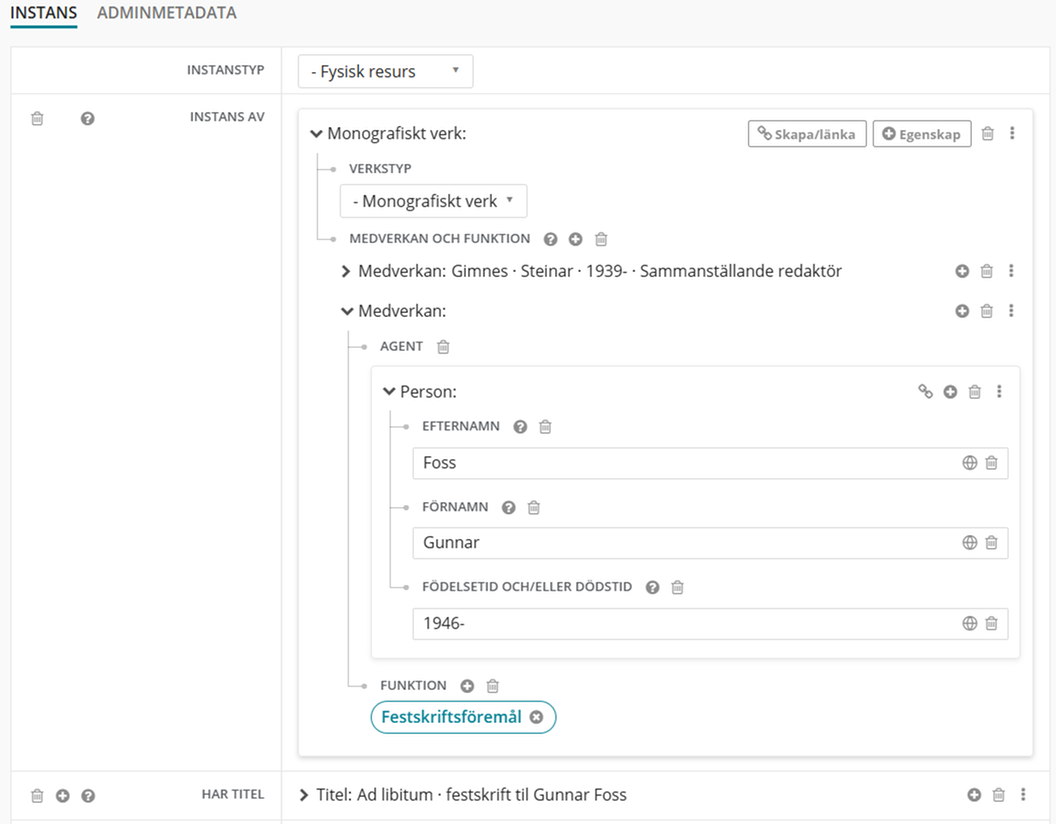Show help for FÖRNAMN
The width and height of the screenshot is (1056, 824).
(x=508, y=508)
